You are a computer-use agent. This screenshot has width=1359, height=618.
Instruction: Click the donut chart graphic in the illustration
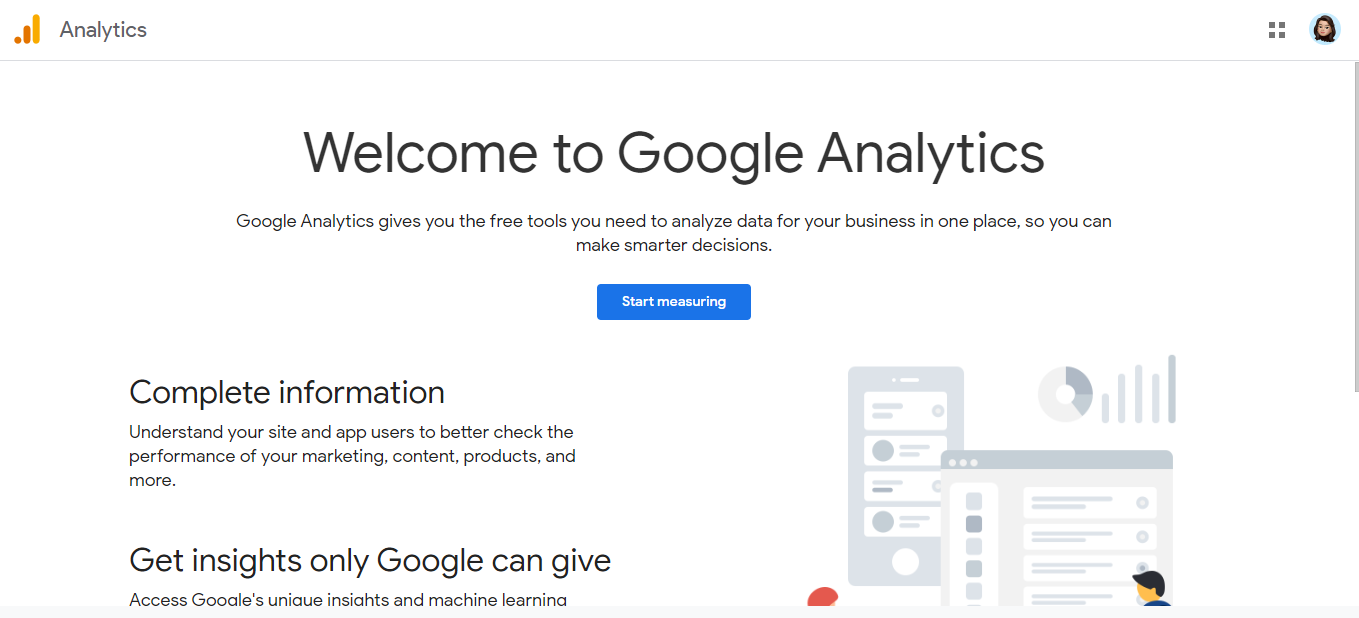1066,394
